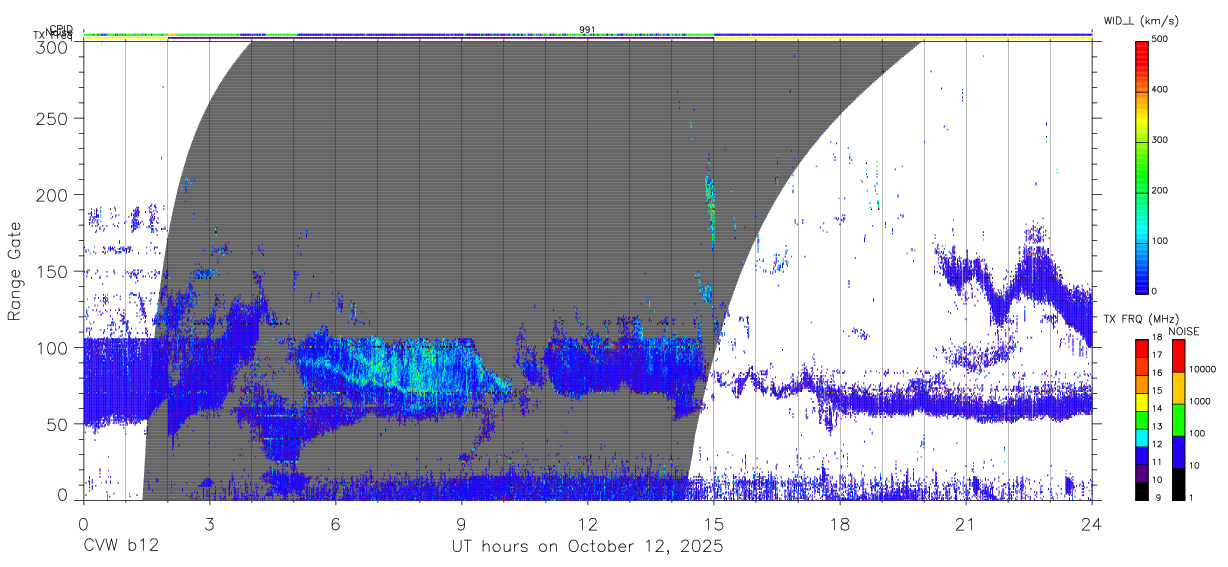
Task: Click the 1000 label on the NOISE legend
Action: (1199, 402)
